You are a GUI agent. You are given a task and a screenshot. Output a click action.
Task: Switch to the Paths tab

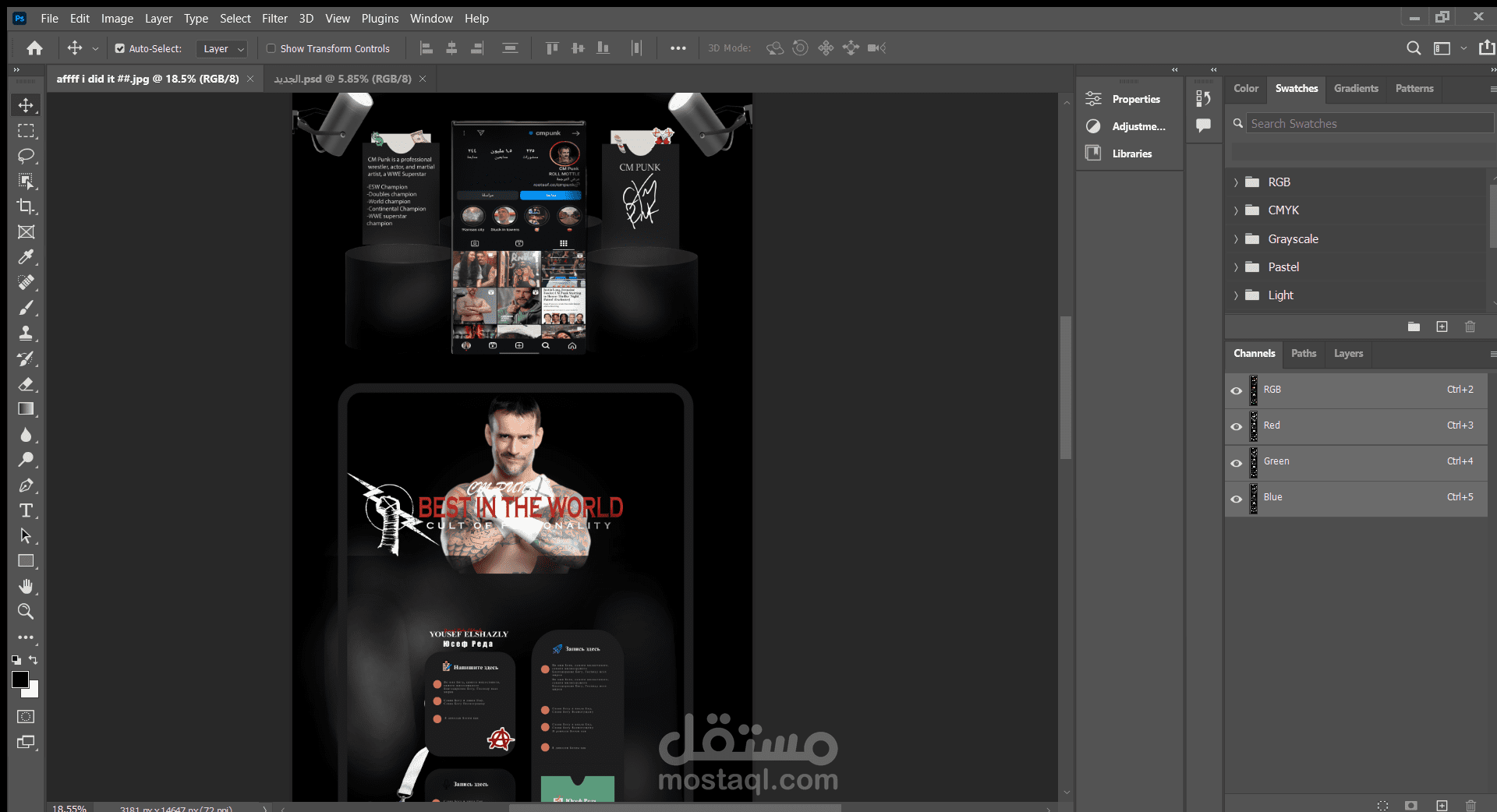coord(1303,354)
